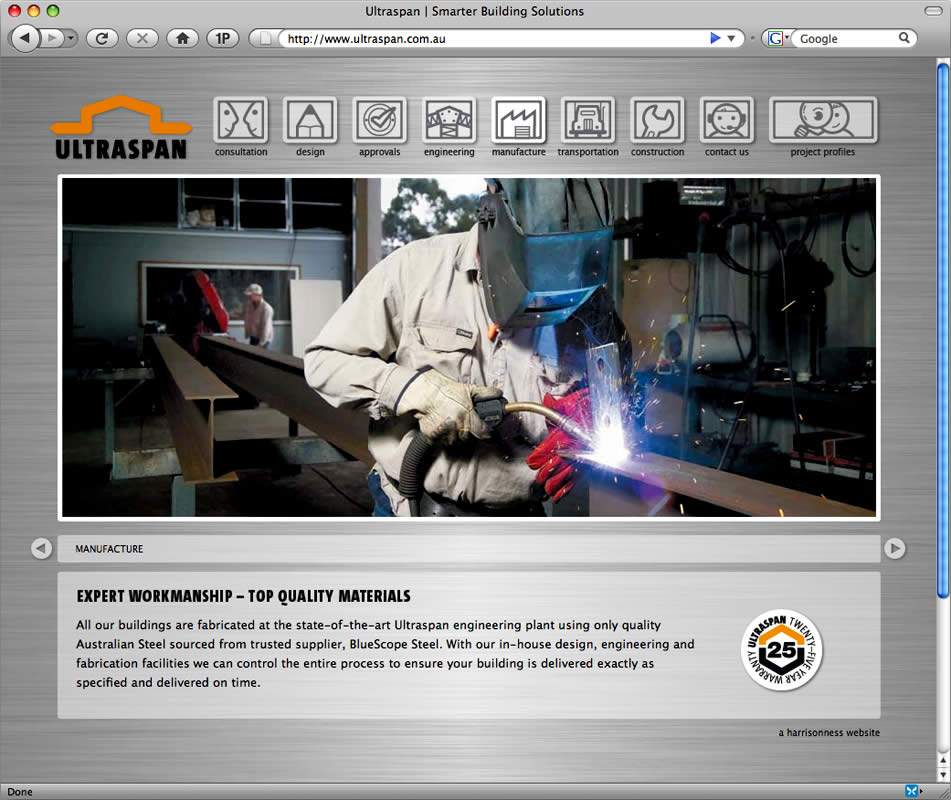Click the engineering text label
This screenshot has height=800, width=951.
(449, 152)
